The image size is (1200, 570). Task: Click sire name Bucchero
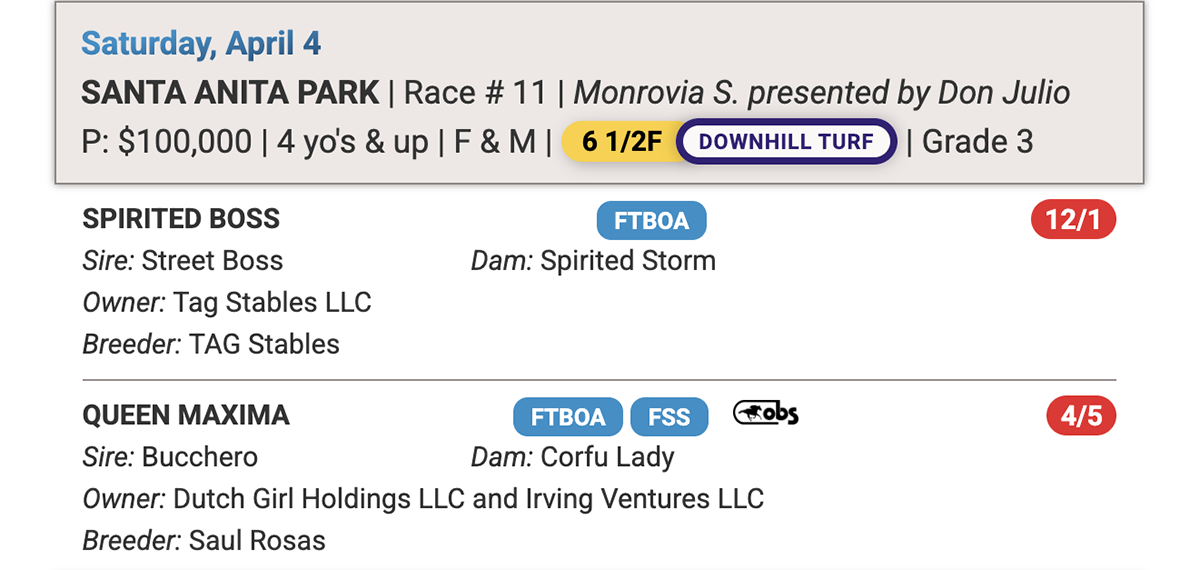pos(200,457)
